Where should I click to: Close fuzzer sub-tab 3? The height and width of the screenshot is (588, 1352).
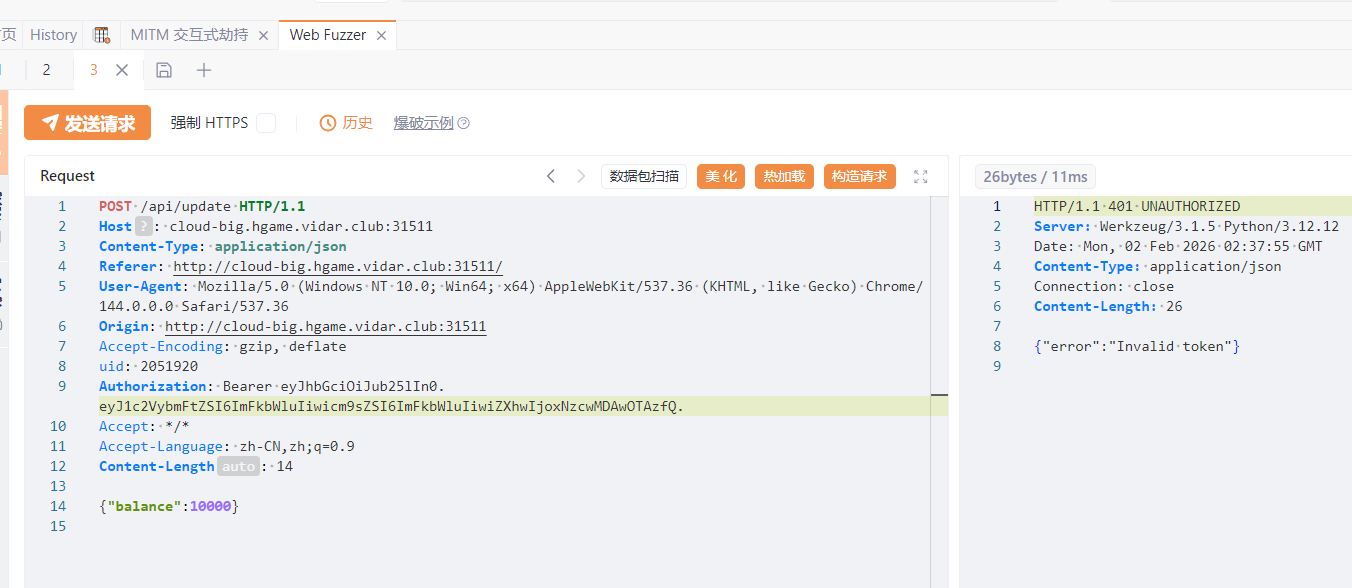coord(122,70)
